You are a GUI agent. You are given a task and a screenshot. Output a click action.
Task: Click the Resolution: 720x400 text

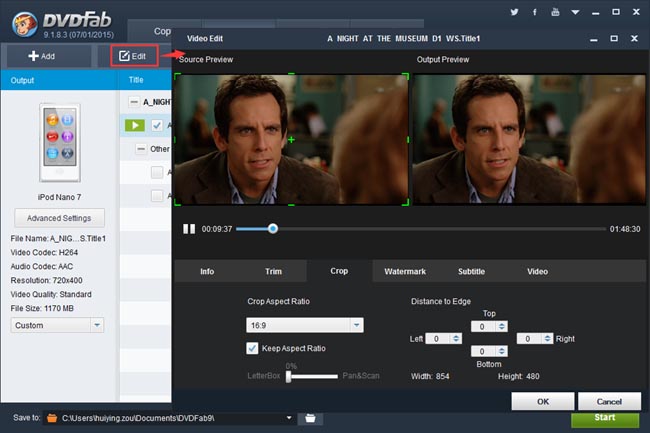coord(46,280)
